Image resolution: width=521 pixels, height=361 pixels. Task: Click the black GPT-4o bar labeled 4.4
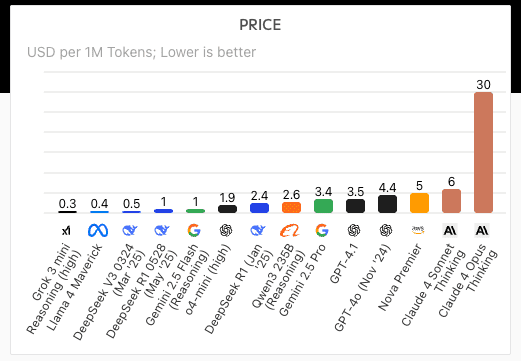387,204
